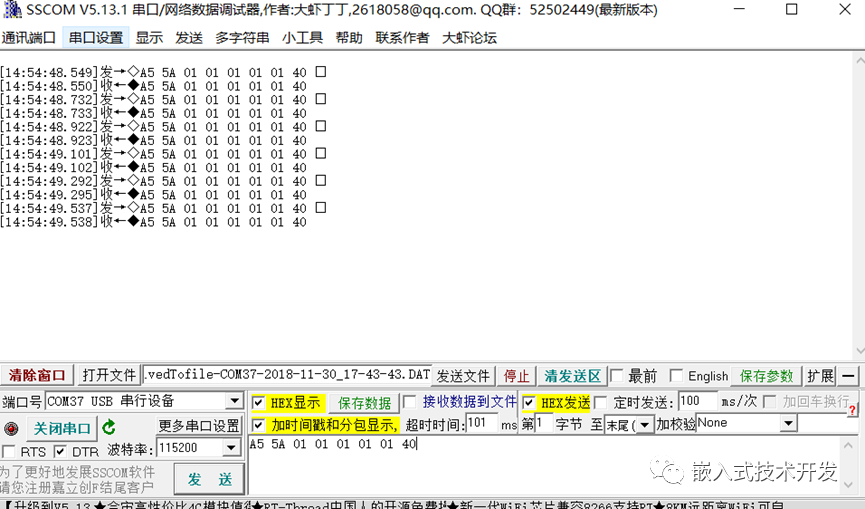The image size is (865, 509).
Task: Toggle the RTS checkbox
Action: point(8,452)
